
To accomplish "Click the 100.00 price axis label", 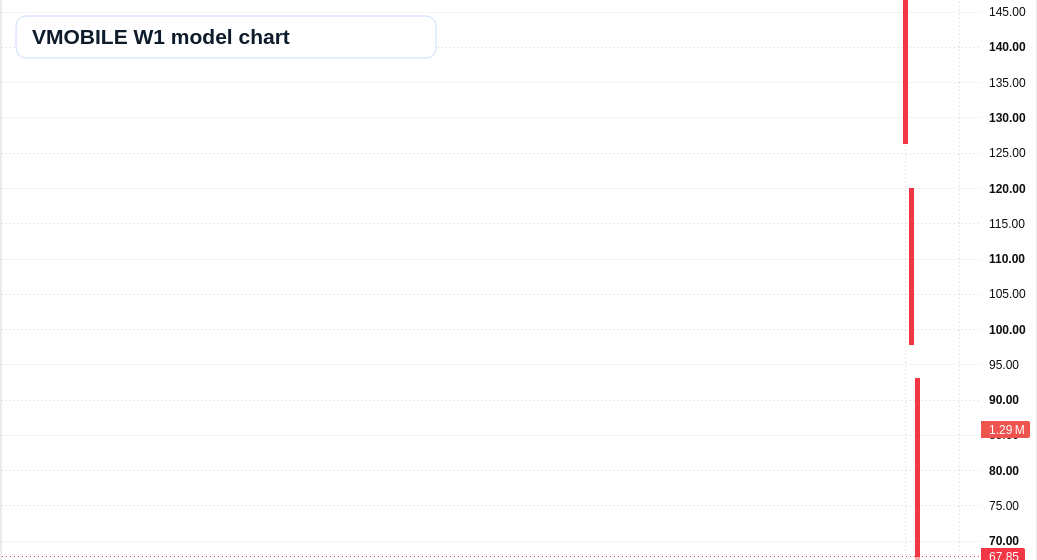I will (x=1007, y=330).
